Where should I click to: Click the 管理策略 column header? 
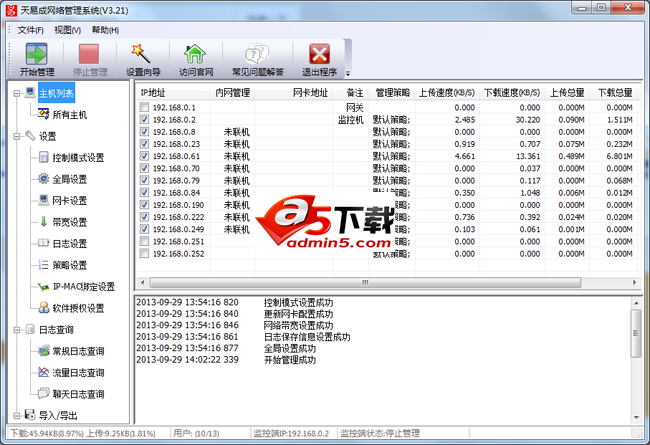pyautogui.click(x=392, y=92)
